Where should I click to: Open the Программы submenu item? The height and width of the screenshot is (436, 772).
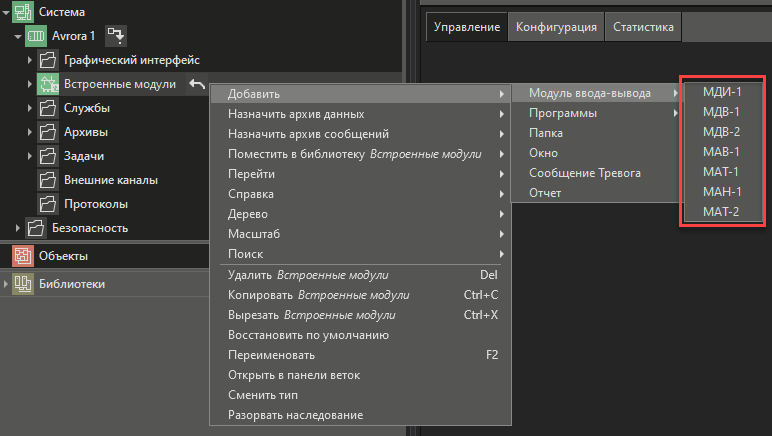[x=596, y=113]
